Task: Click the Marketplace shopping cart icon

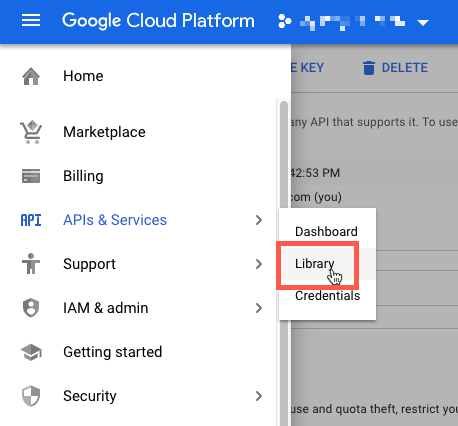Action: (x=31, y=132)
